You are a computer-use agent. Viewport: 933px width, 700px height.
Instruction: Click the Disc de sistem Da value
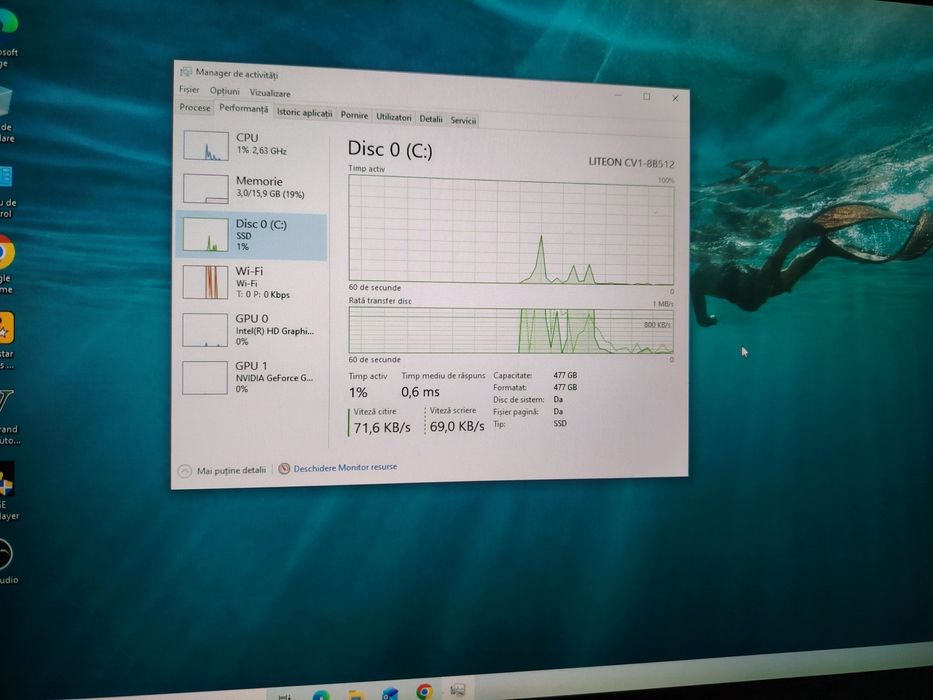click(x=558, y=399)
